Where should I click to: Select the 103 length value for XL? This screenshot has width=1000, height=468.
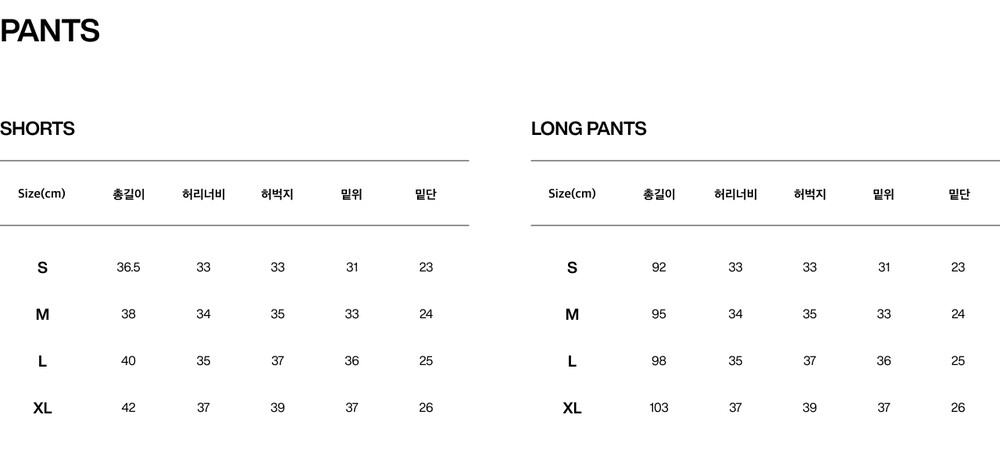pyautogui.click(x=659, y=408)
